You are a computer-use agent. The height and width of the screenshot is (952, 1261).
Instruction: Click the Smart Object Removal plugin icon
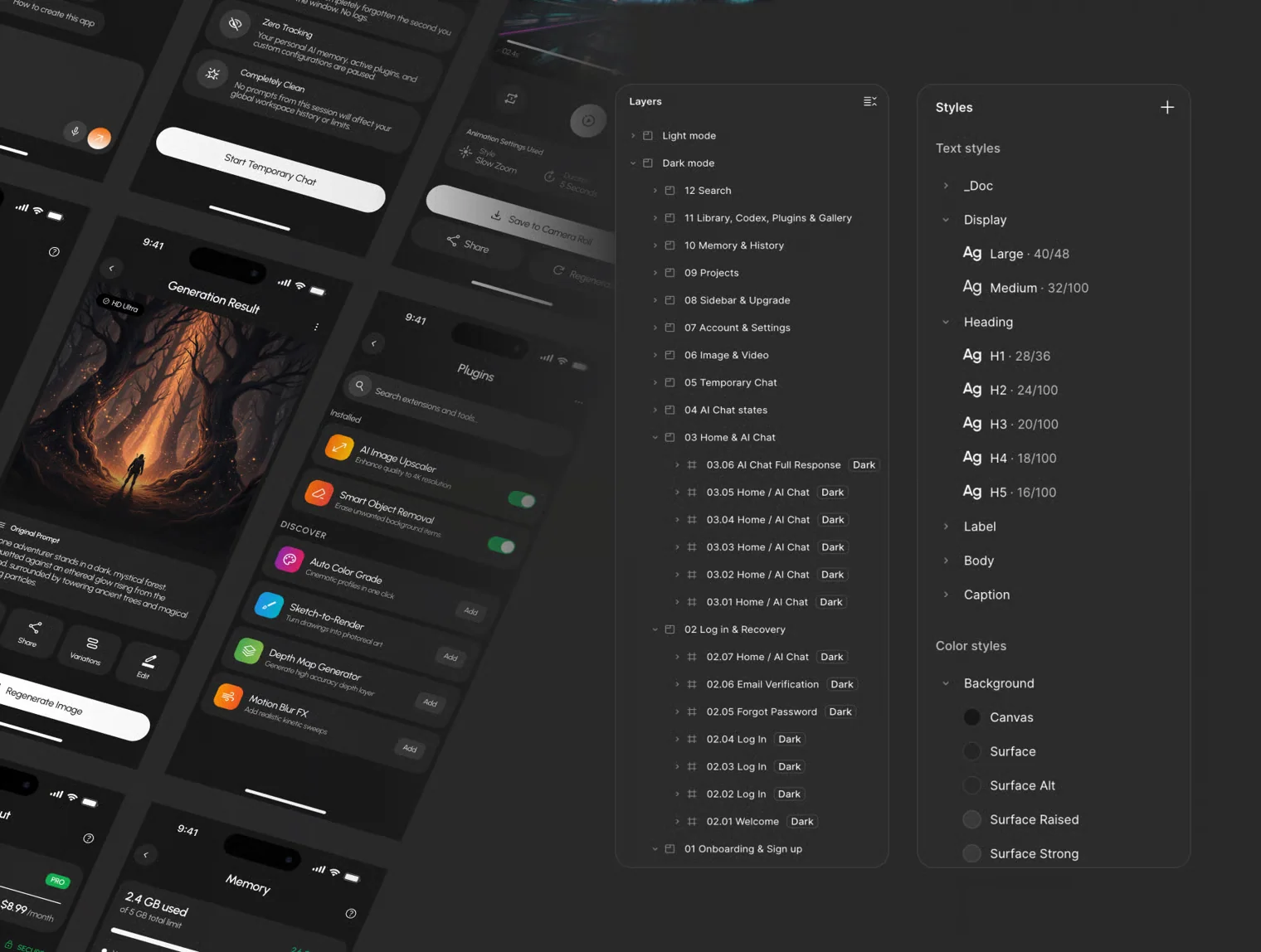tap(319, 493)
